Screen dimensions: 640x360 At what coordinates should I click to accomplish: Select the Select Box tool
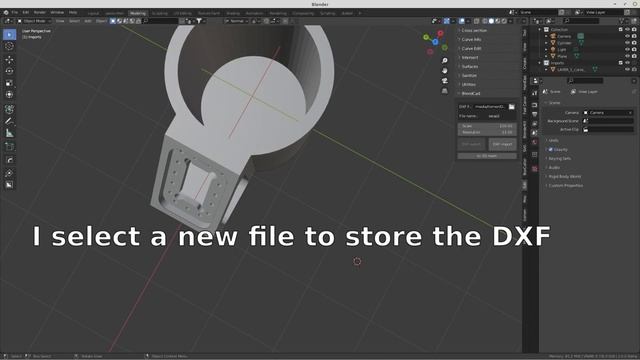point(9,34)
